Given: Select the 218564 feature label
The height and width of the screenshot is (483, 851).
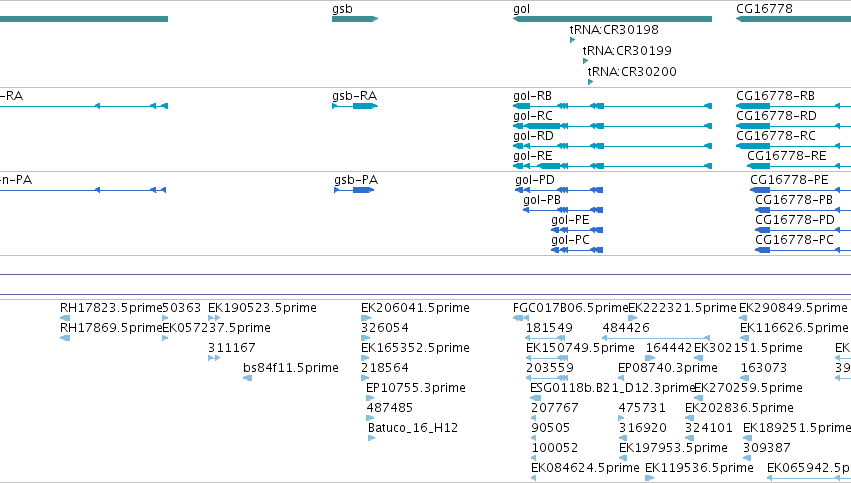Looking at the screenshot, I should 385,368.
